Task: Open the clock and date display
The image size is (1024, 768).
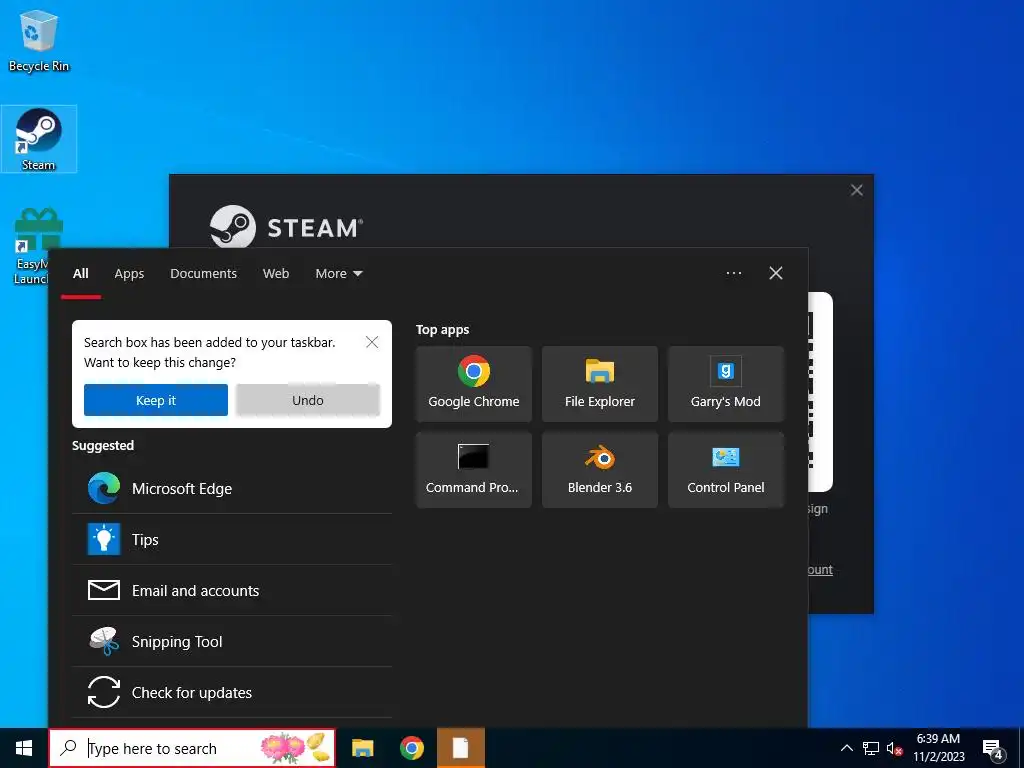Action: [938, 748]
